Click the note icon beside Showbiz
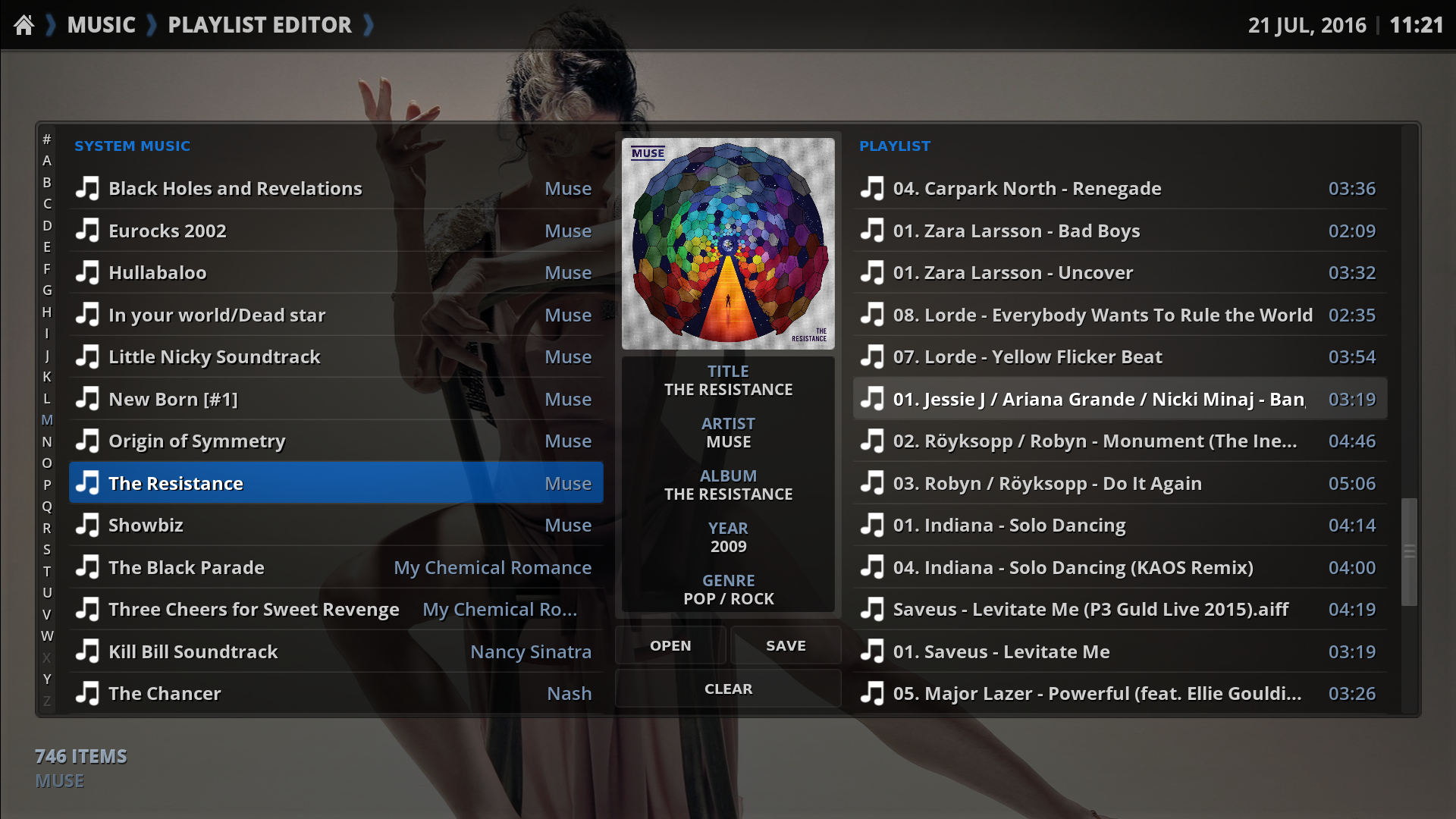1456x819 pixels. [x=87, y=525]
